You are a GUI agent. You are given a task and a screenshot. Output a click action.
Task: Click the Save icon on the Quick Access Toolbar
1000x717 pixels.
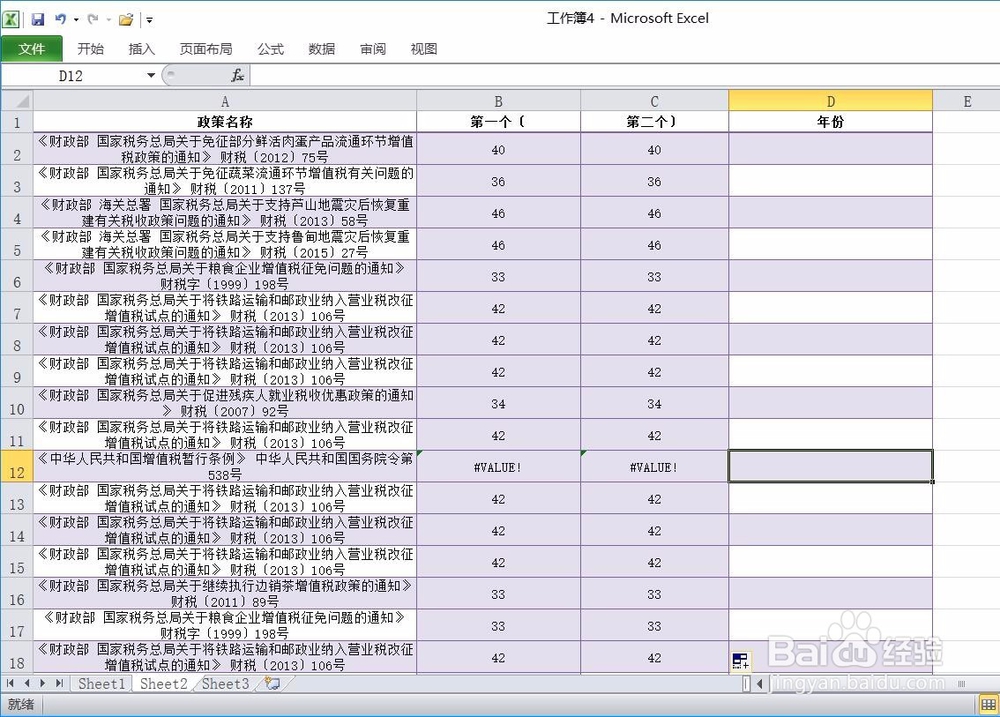pos(38,19)
